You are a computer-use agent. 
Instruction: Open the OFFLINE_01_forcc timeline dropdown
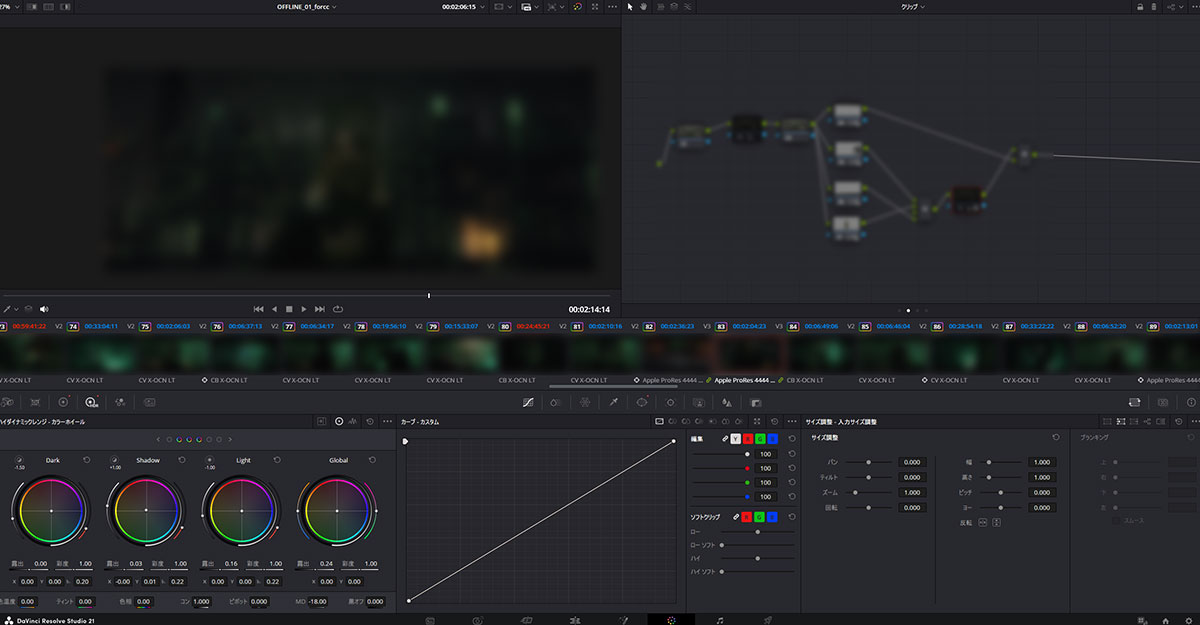pyautogui.click(x=307, y=7)
